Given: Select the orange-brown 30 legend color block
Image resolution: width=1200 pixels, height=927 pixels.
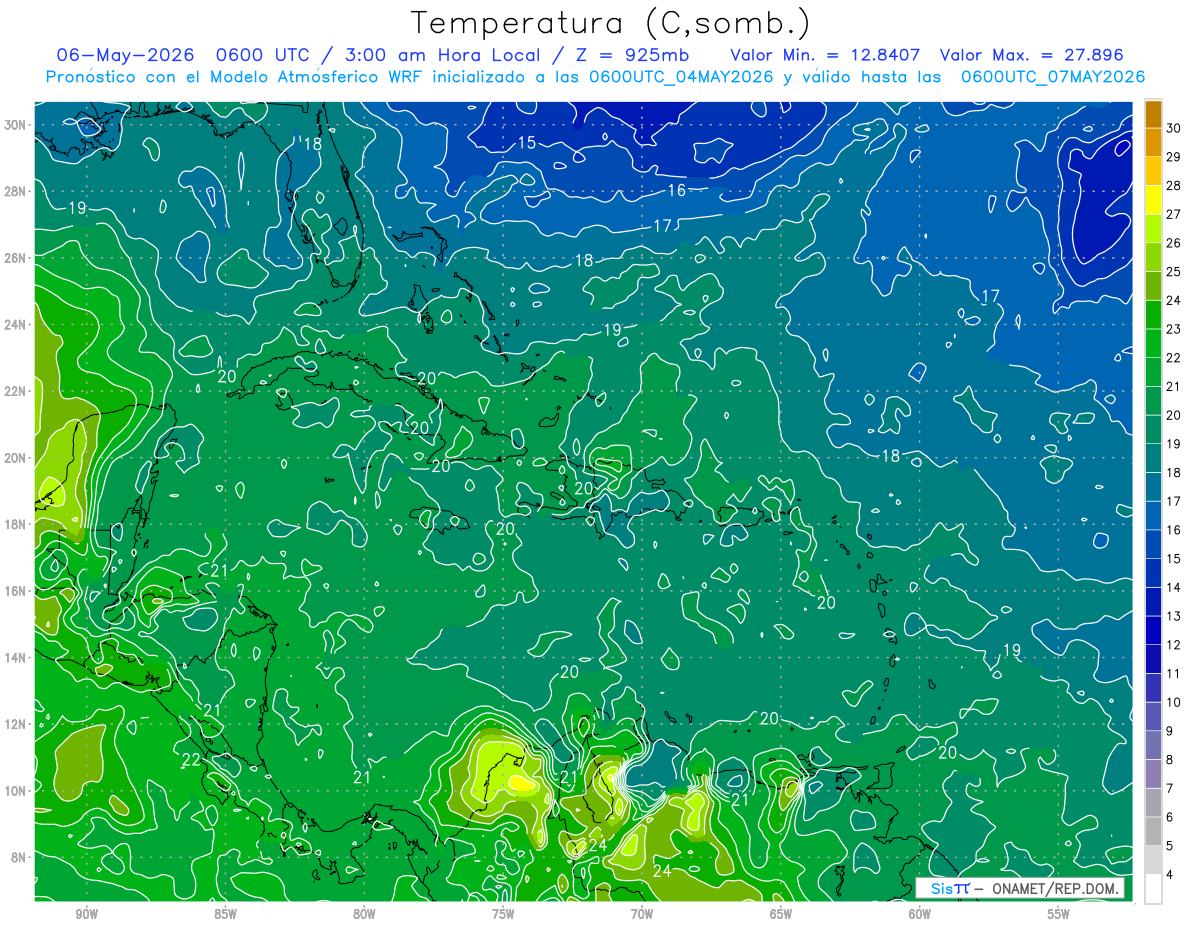Looking at the screenshot, I should 1153,114.
